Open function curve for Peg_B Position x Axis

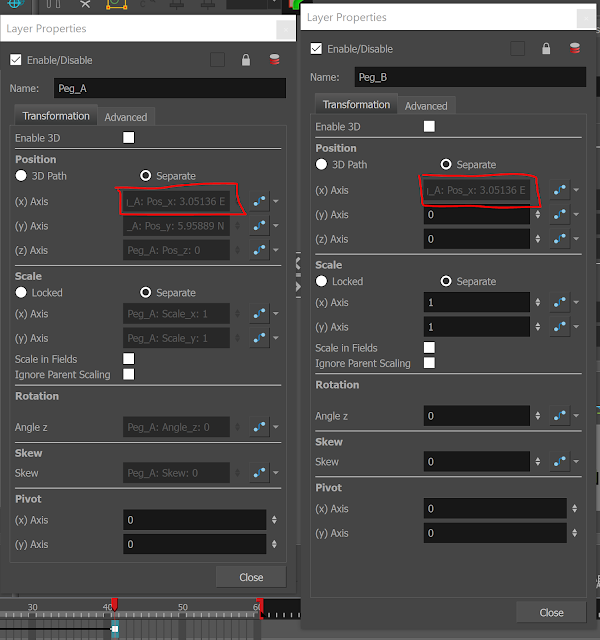tap(560, 190)
